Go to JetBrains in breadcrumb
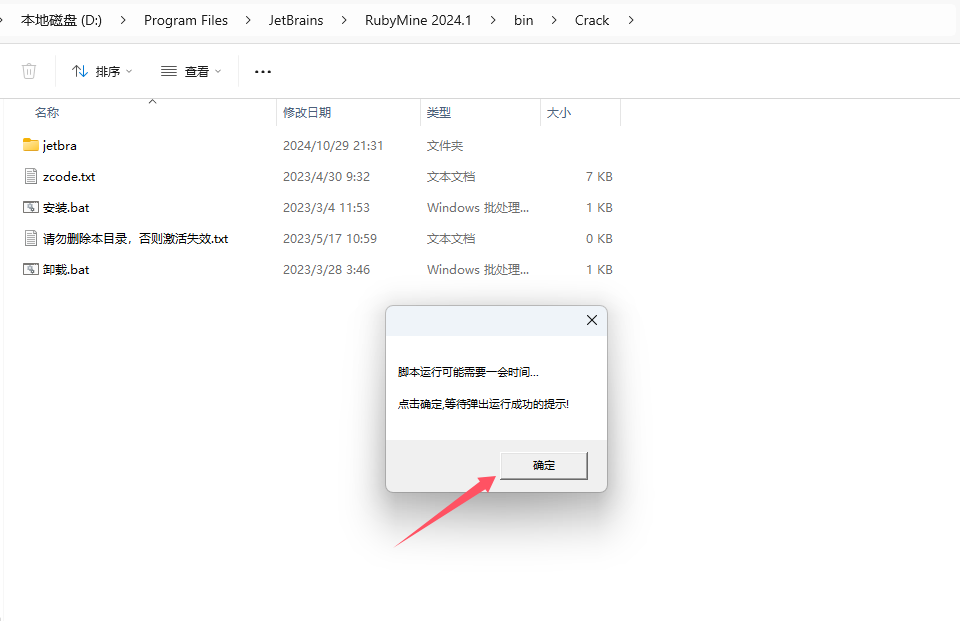 pos(296,20)
